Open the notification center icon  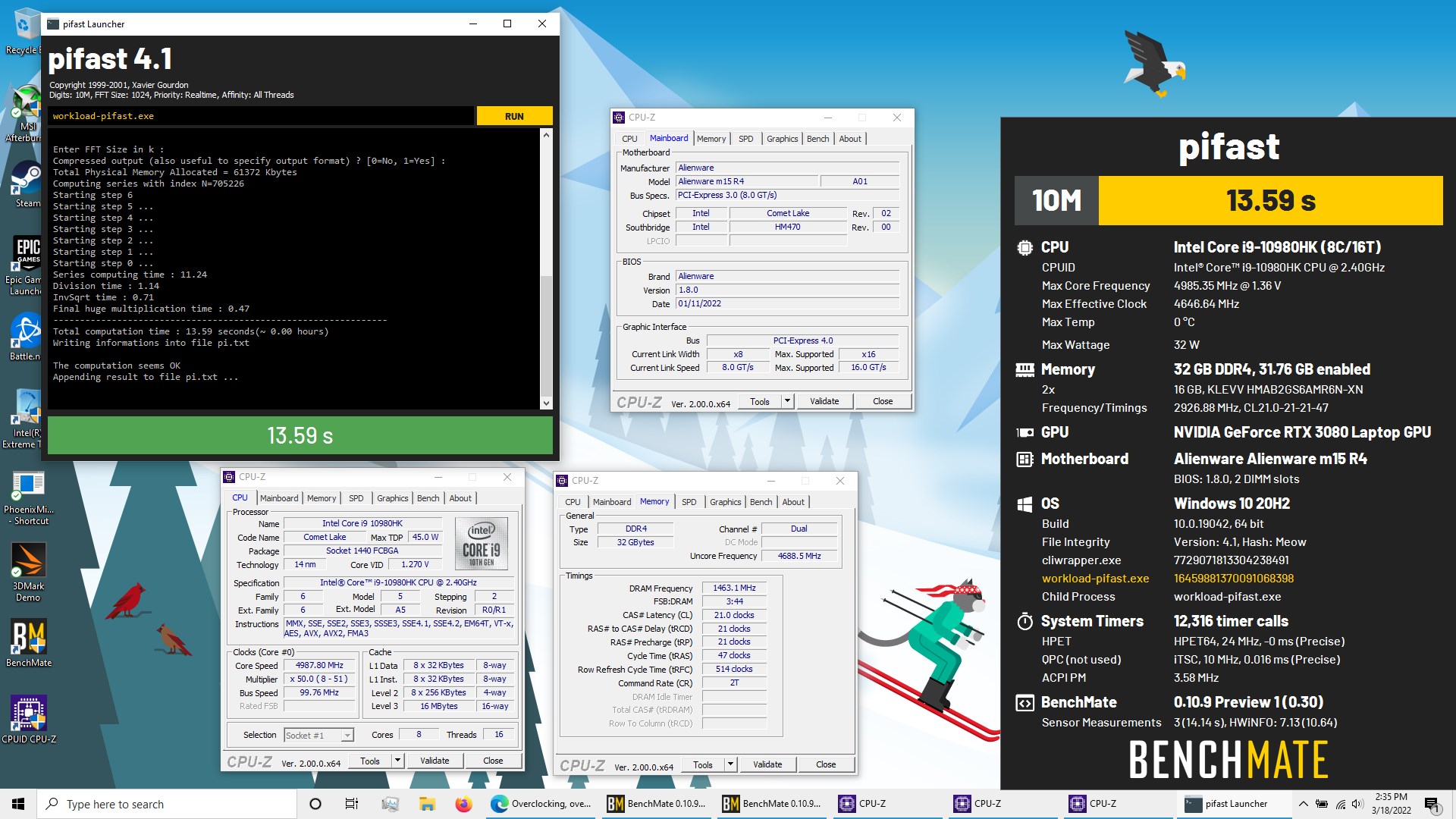point(1432,804)
